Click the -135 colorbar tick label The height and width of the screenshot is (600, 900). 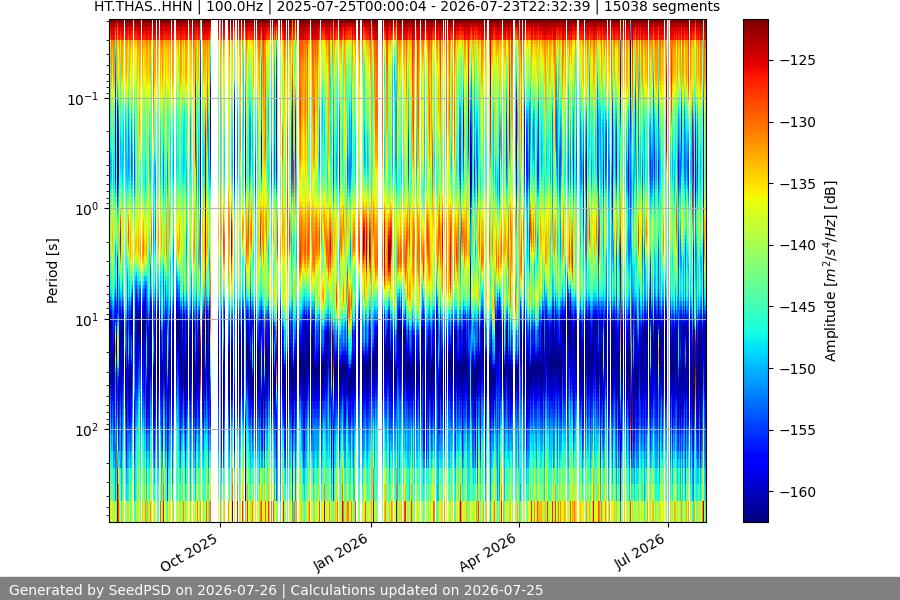tap(798, 184)
